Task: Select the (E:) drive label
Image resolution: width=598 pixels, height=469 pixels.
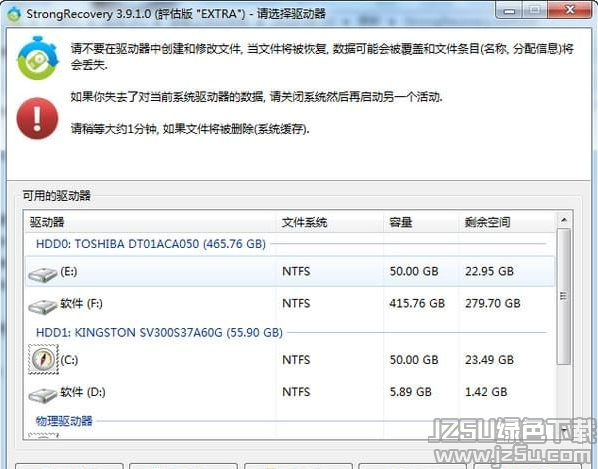Action: coord(69,271)
